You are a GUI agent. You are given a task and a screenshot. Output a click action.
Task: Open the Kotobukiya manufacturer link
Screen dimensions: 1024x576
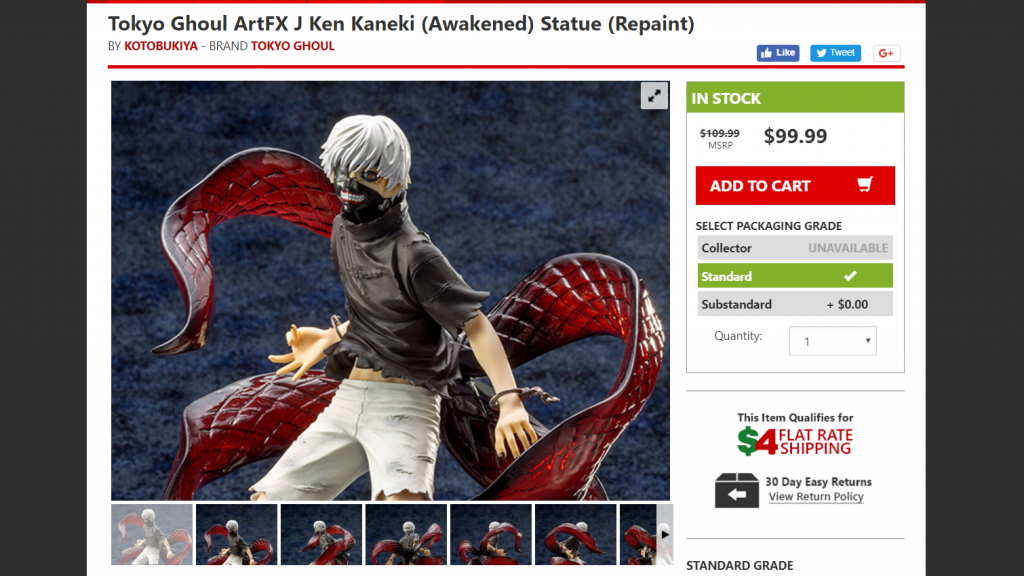tap(161, 46)
